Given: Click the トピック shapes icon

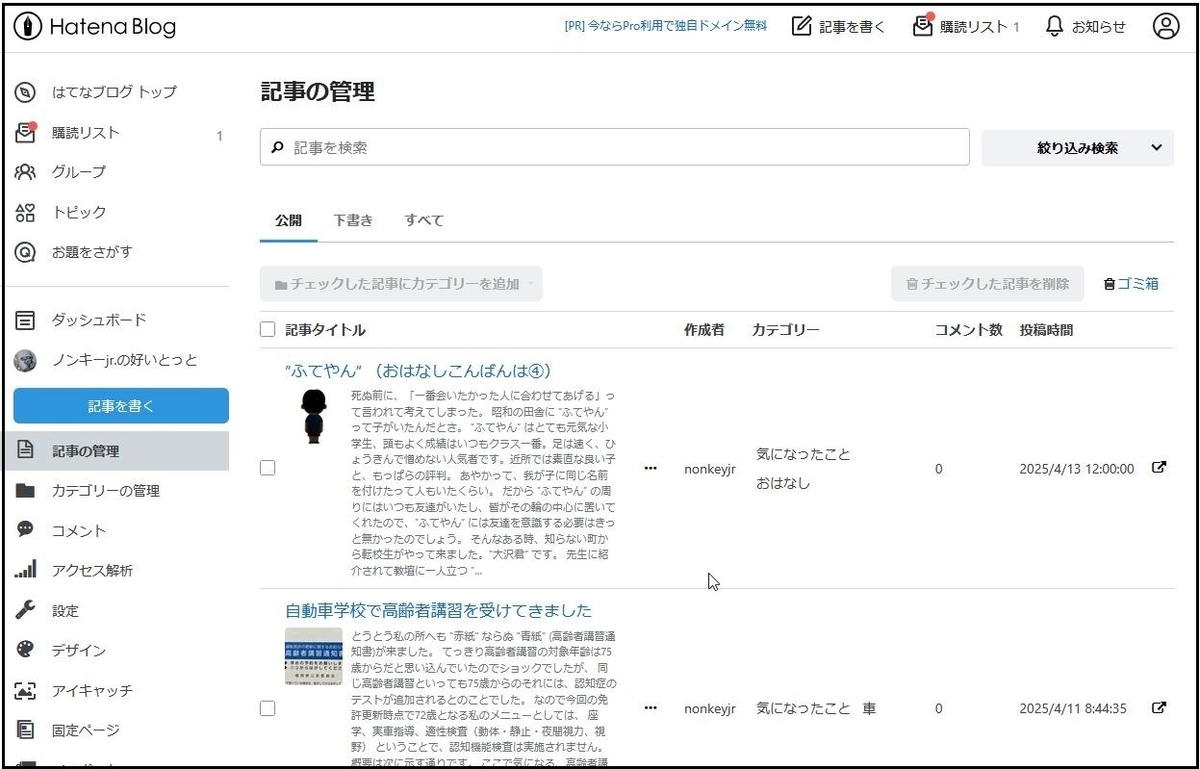Looking at the screenshot, I should pyautogui.click(x=26, y=212).
